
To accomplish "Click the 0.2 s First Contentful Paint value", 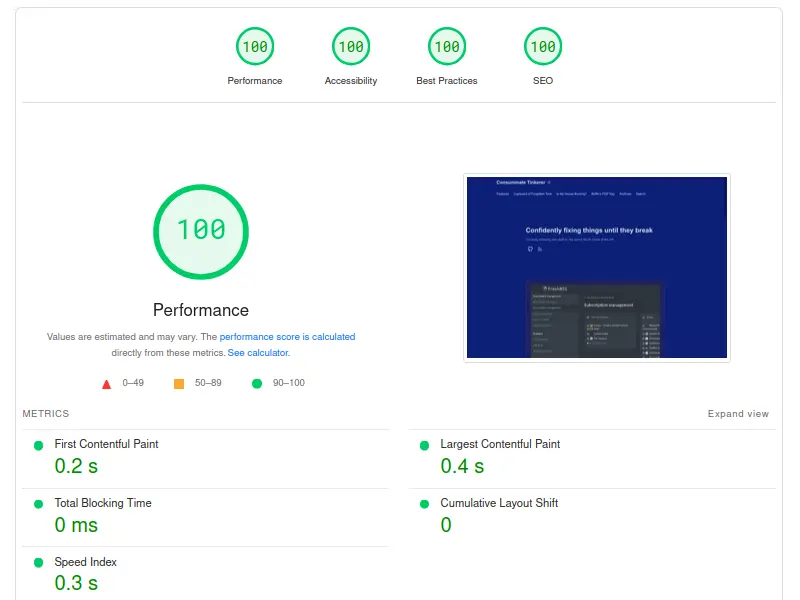I will 76,466.
